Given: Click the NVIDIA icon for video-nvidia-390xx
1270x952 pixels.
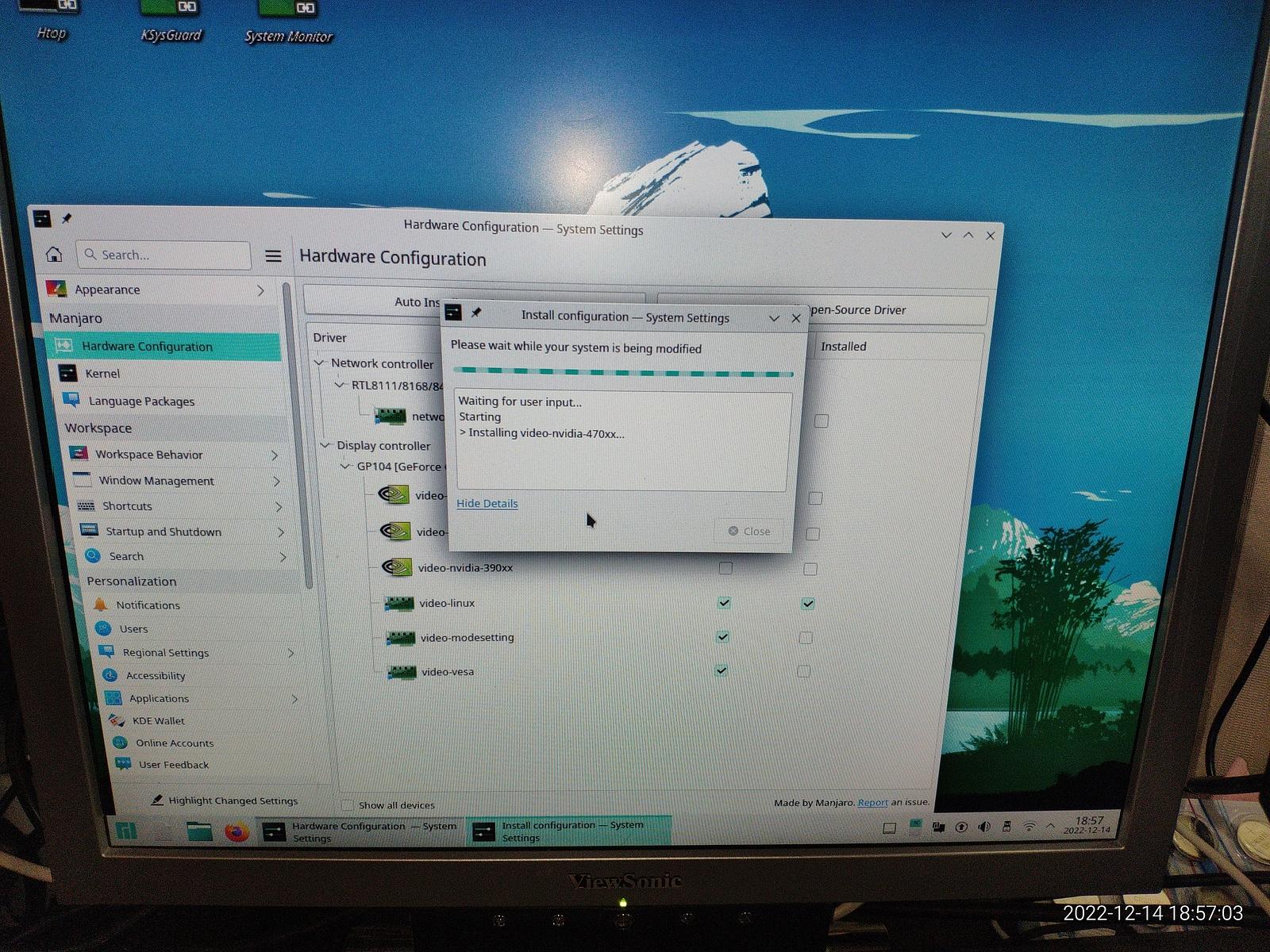Looking at the screenshot, I should pos(397,566).
